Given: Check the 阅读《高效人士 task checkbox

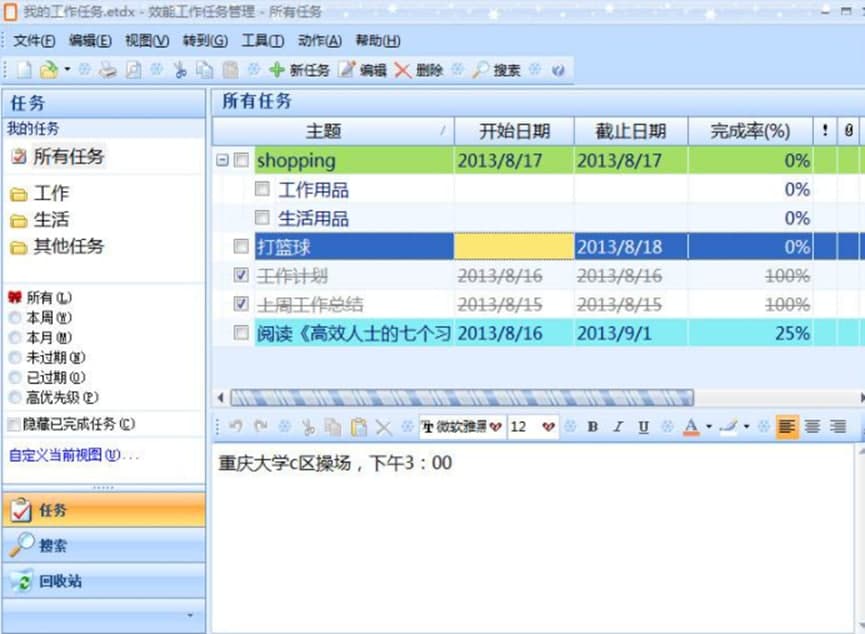Looking at the screenshot, I should pos(241,332).
